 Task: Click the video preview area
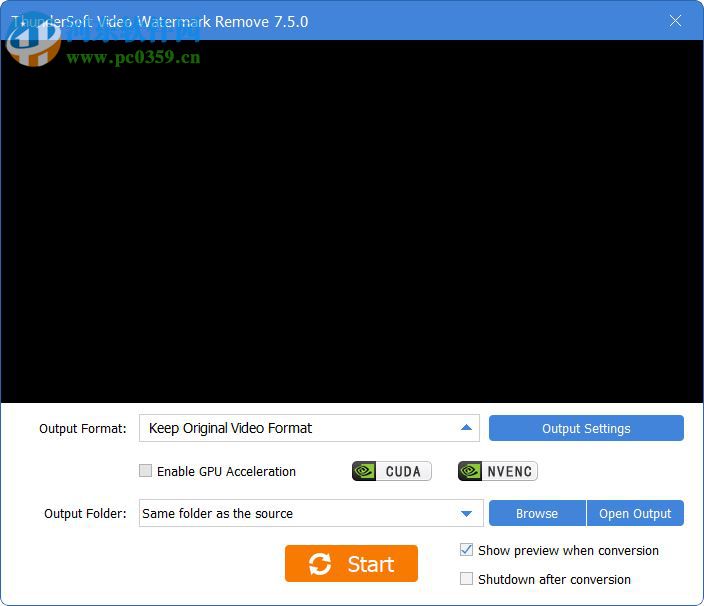pos(352,221)
